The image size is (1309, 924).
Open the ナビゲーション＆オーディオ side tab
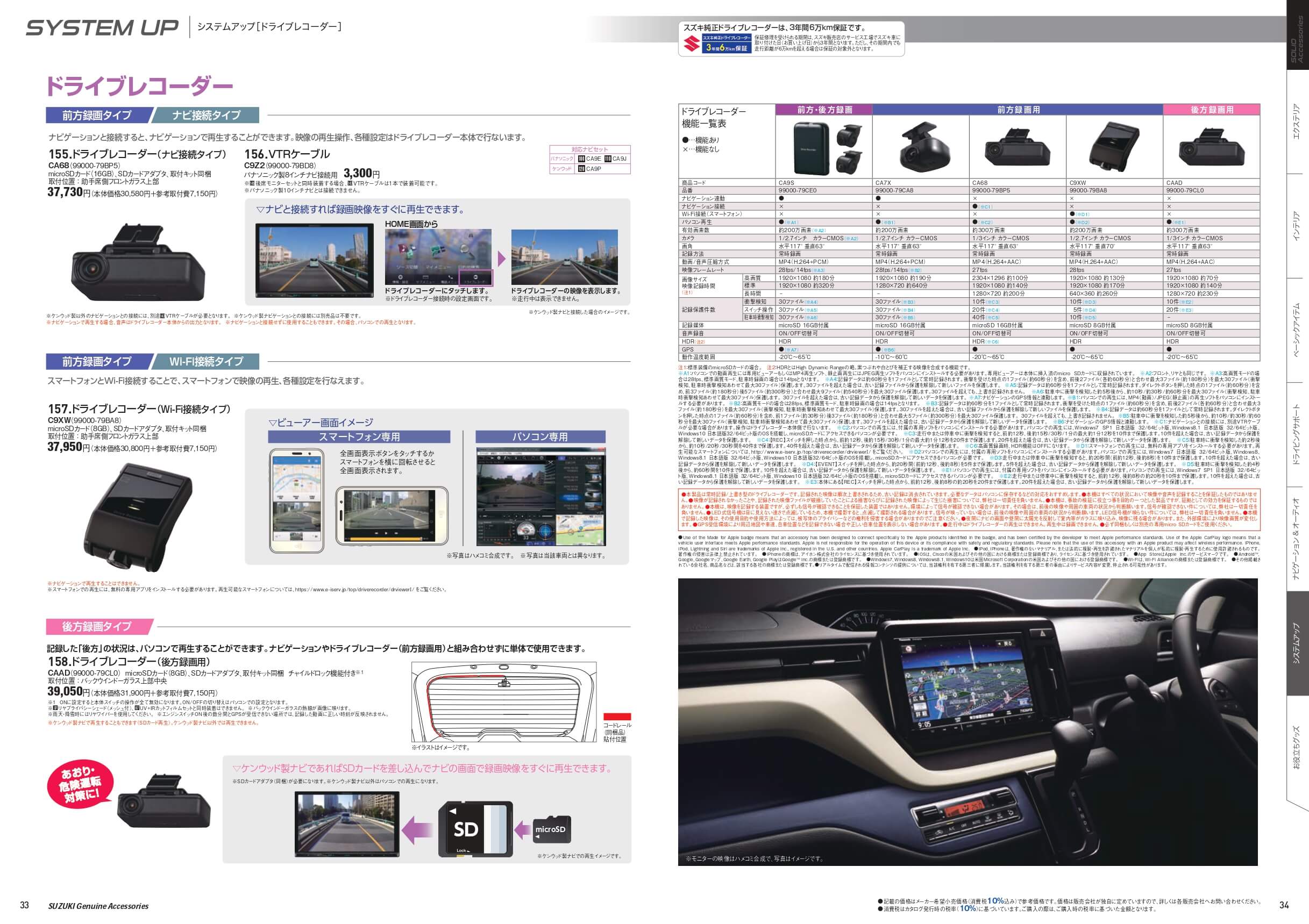click(1297, 540)
